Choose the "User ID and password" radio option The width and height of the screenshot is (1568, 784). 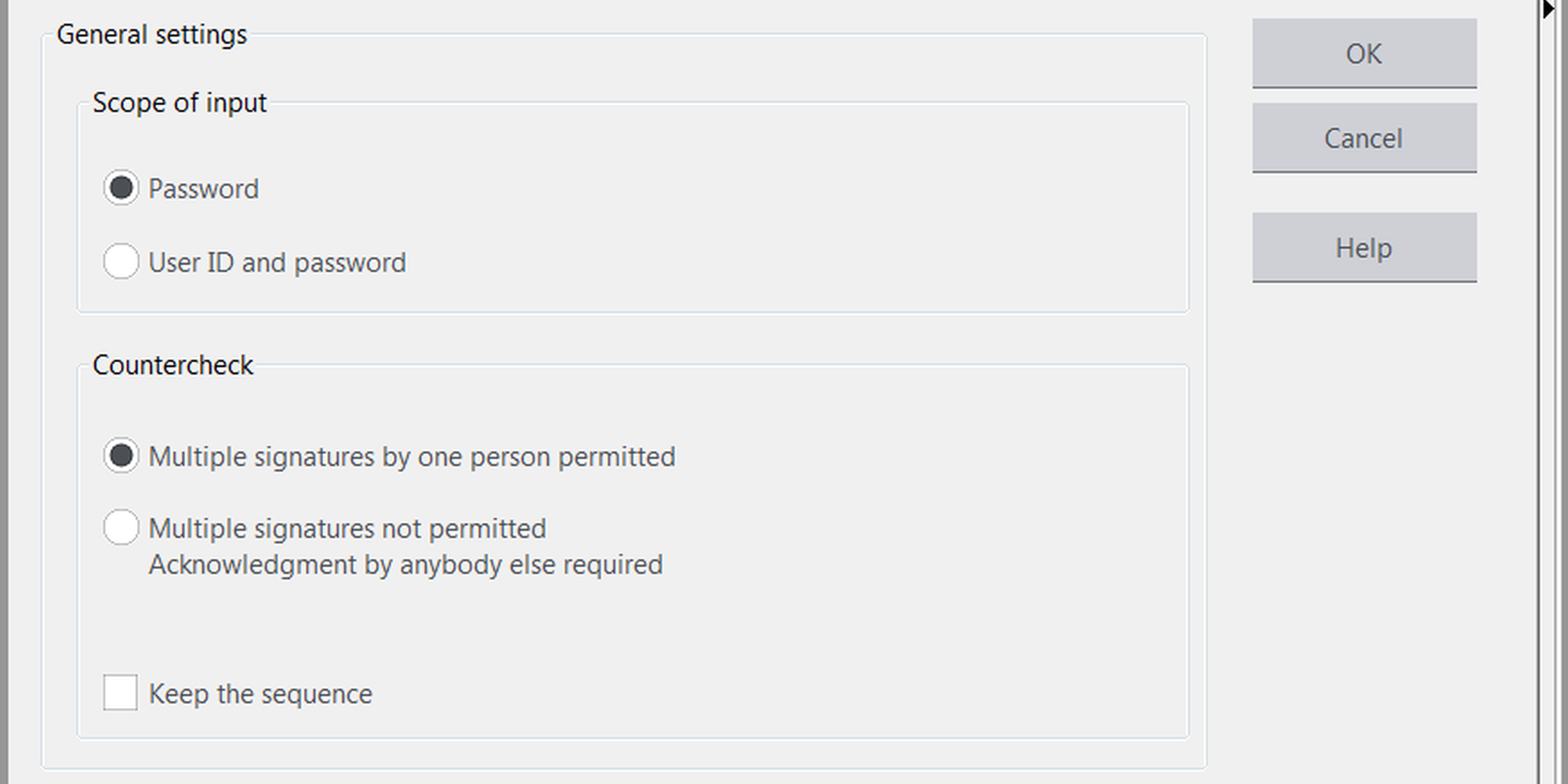[121, 261]
